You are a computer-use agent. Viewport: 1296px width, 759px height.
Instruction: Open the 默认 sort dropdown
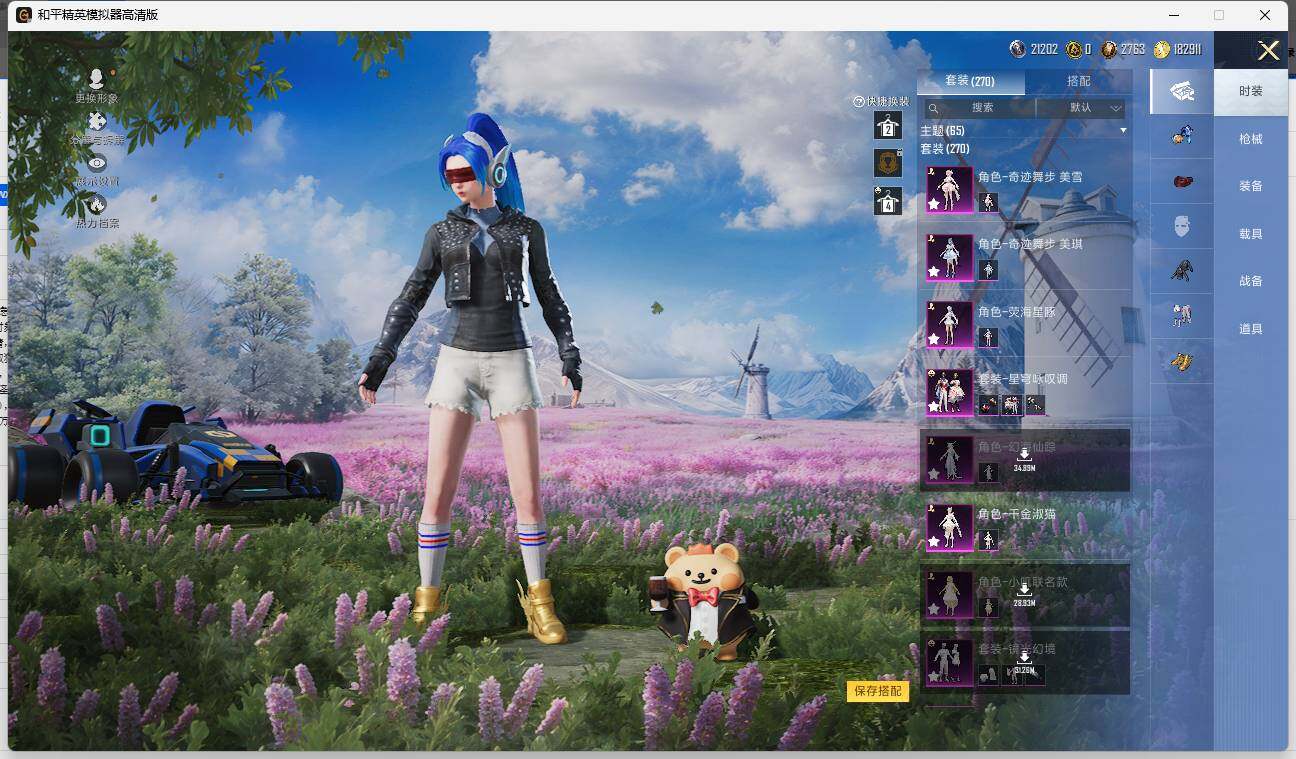point(1082,107)
